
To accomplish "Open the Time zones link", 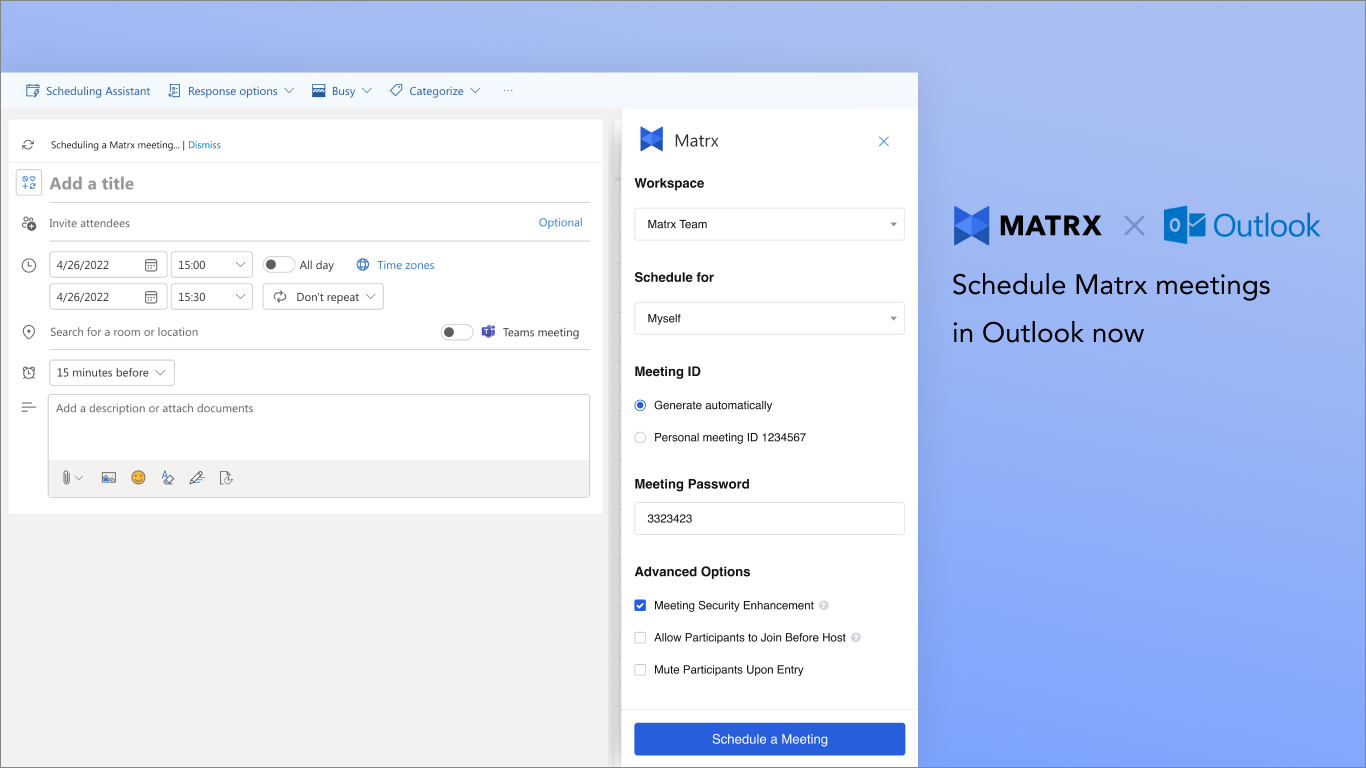I will 406,265.
